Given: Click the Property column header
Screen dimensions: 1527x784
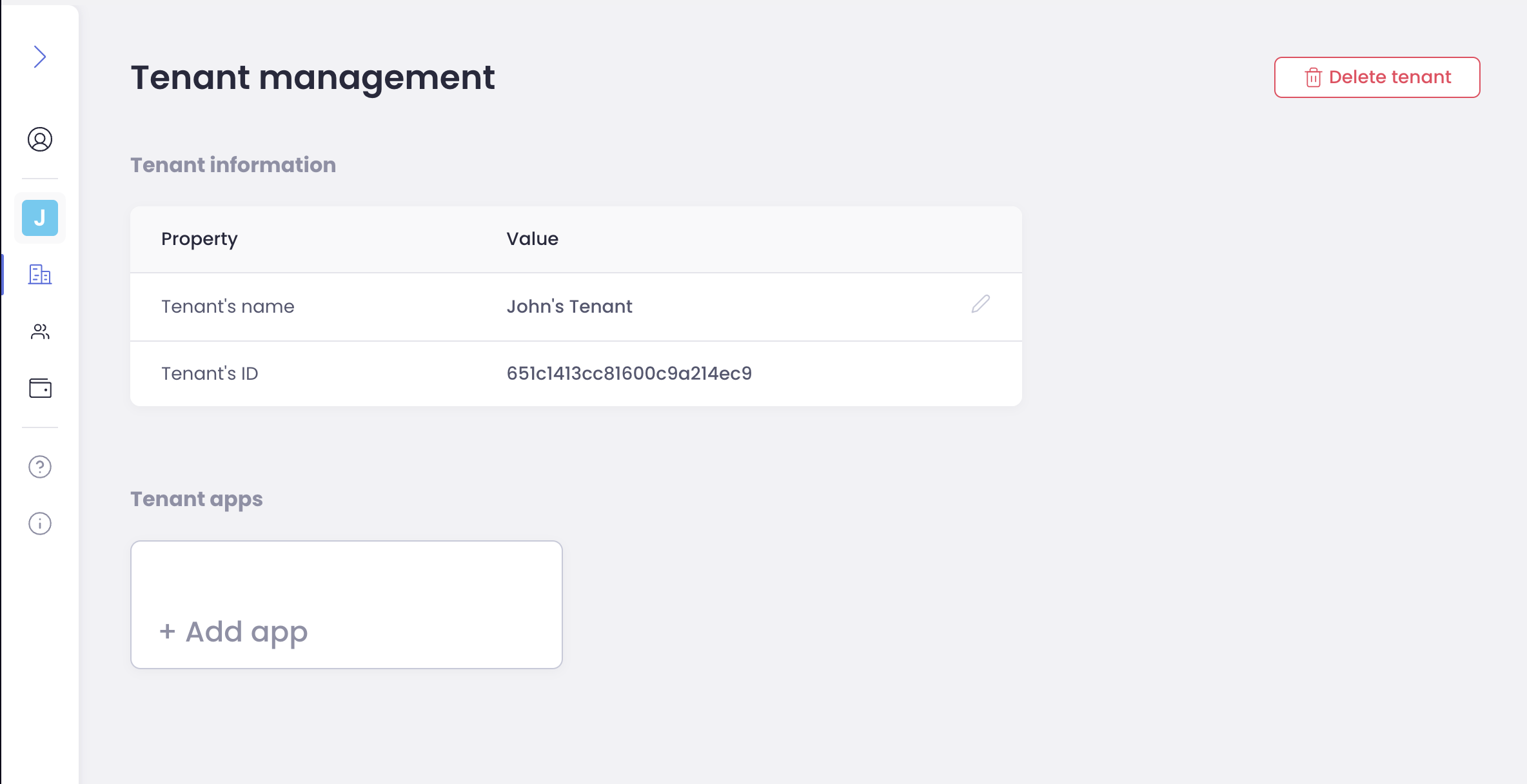Looking at the screenshot, I should click(199, 239).
